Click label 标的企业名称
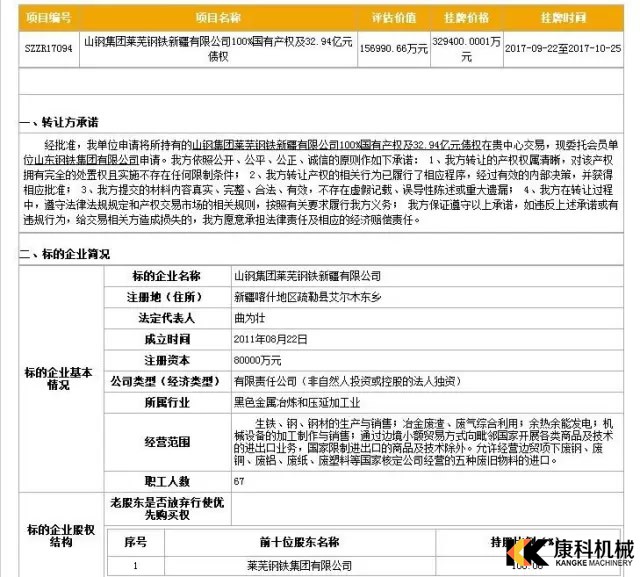This screenshot has height=577, width=640. point(167,276)
